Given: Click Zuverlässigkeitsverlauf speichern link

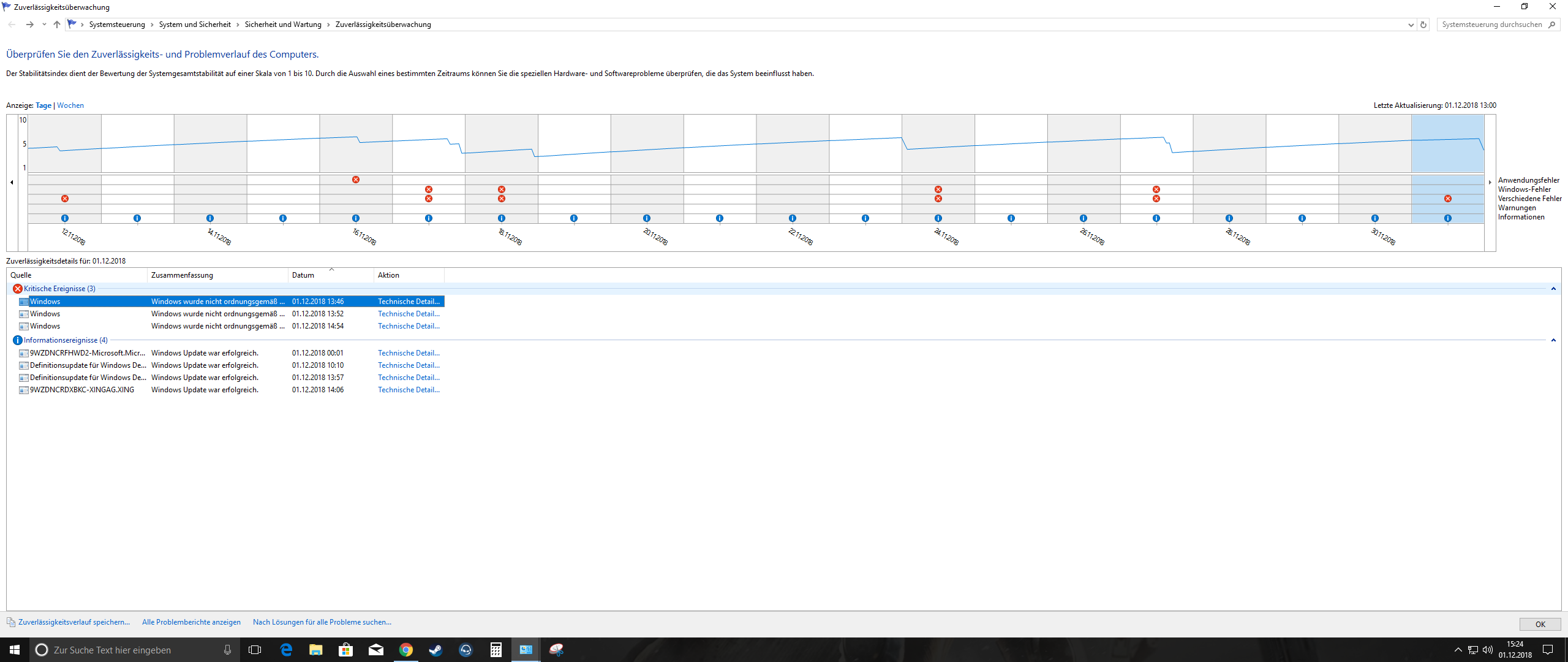Looking at the screenshot, I should 74,622.
